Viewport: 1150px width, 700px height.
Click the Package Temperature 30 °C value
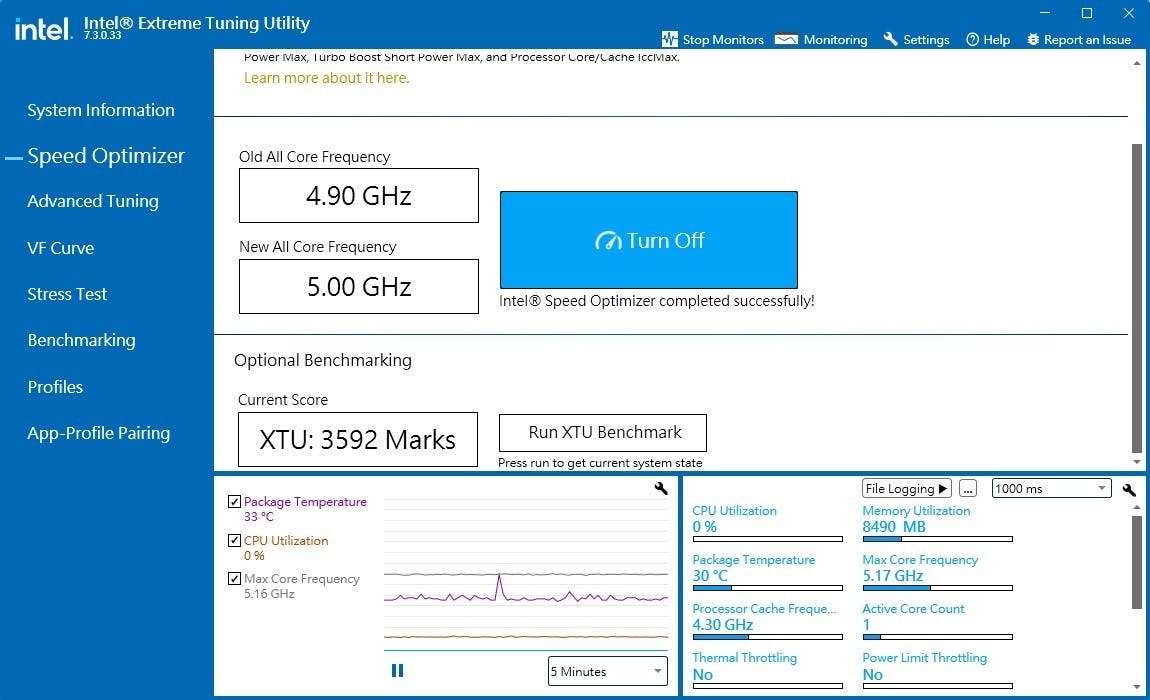(710, 576)
